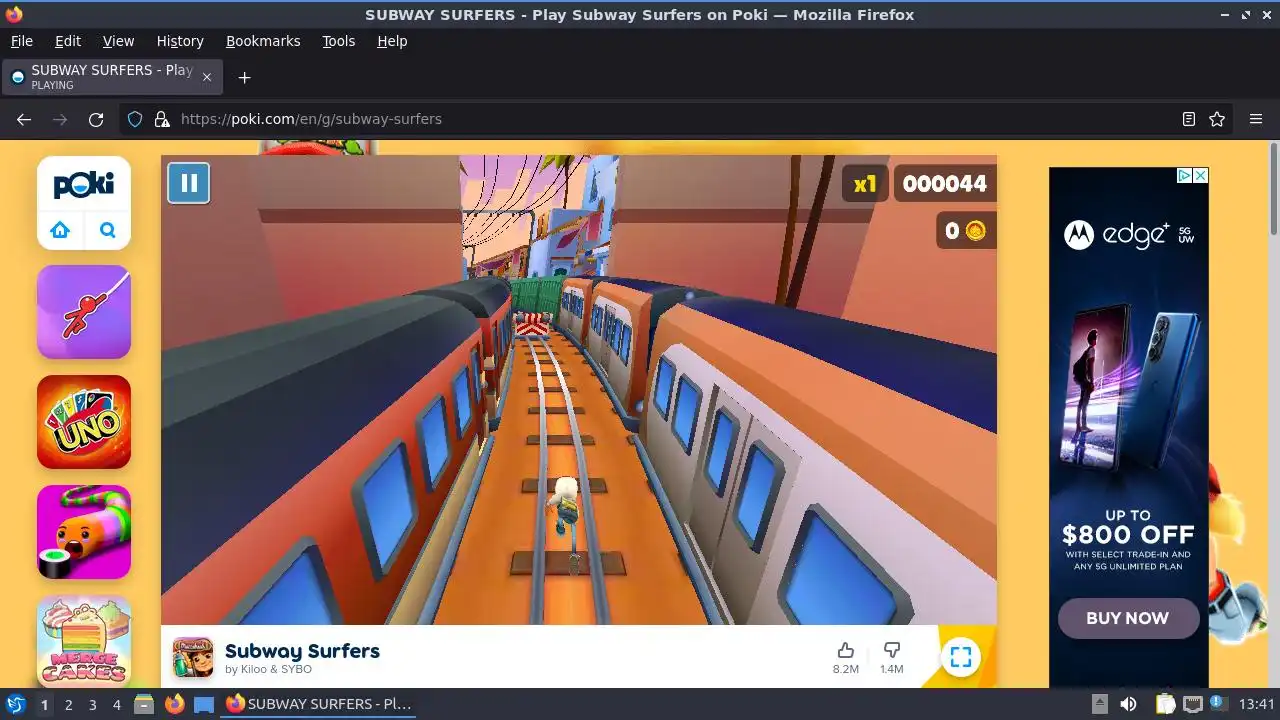Click the Subway Surfers game icon
Viewport: 1280px width, 720px height.
click(x=193, y=657)
